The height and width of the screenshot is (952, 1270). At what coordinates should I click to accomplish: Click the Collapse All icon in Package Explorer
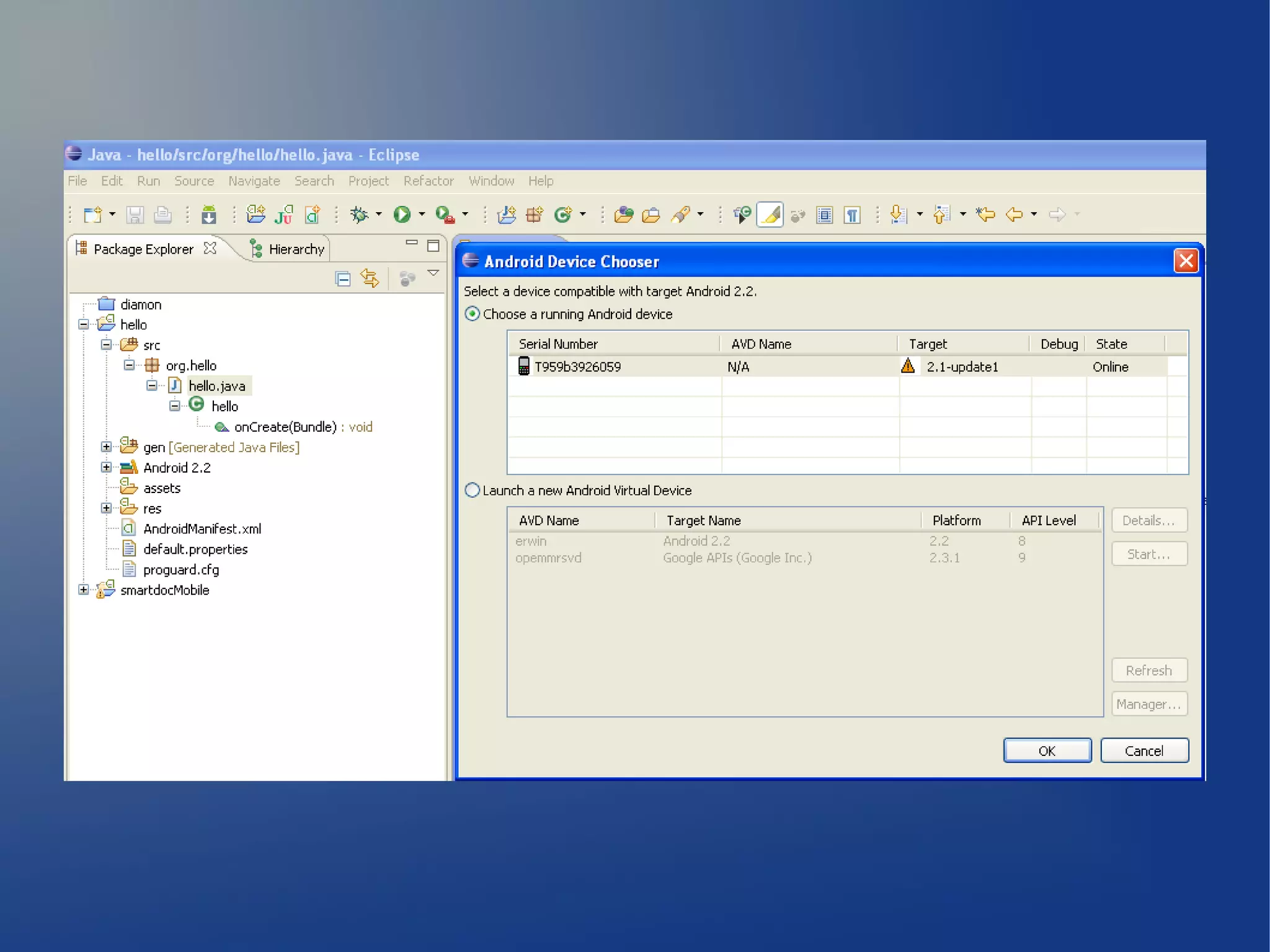(x=343, y=278)
